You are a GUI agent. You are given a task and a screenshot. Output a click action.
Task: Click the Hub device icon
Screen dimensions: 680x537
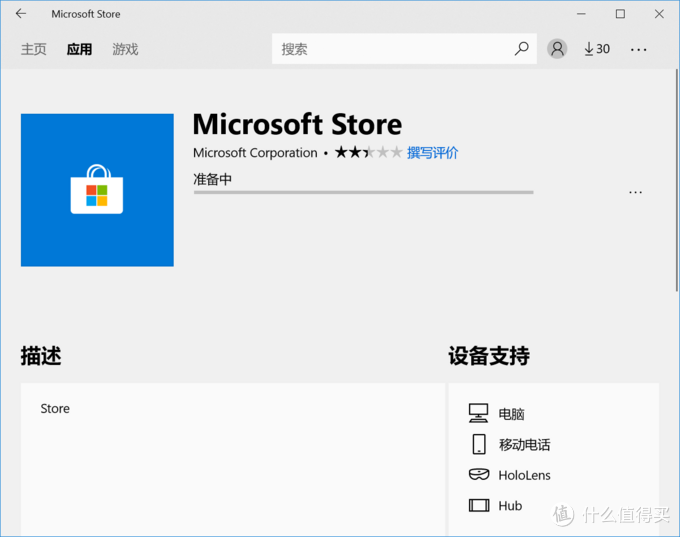click(478, 506)
